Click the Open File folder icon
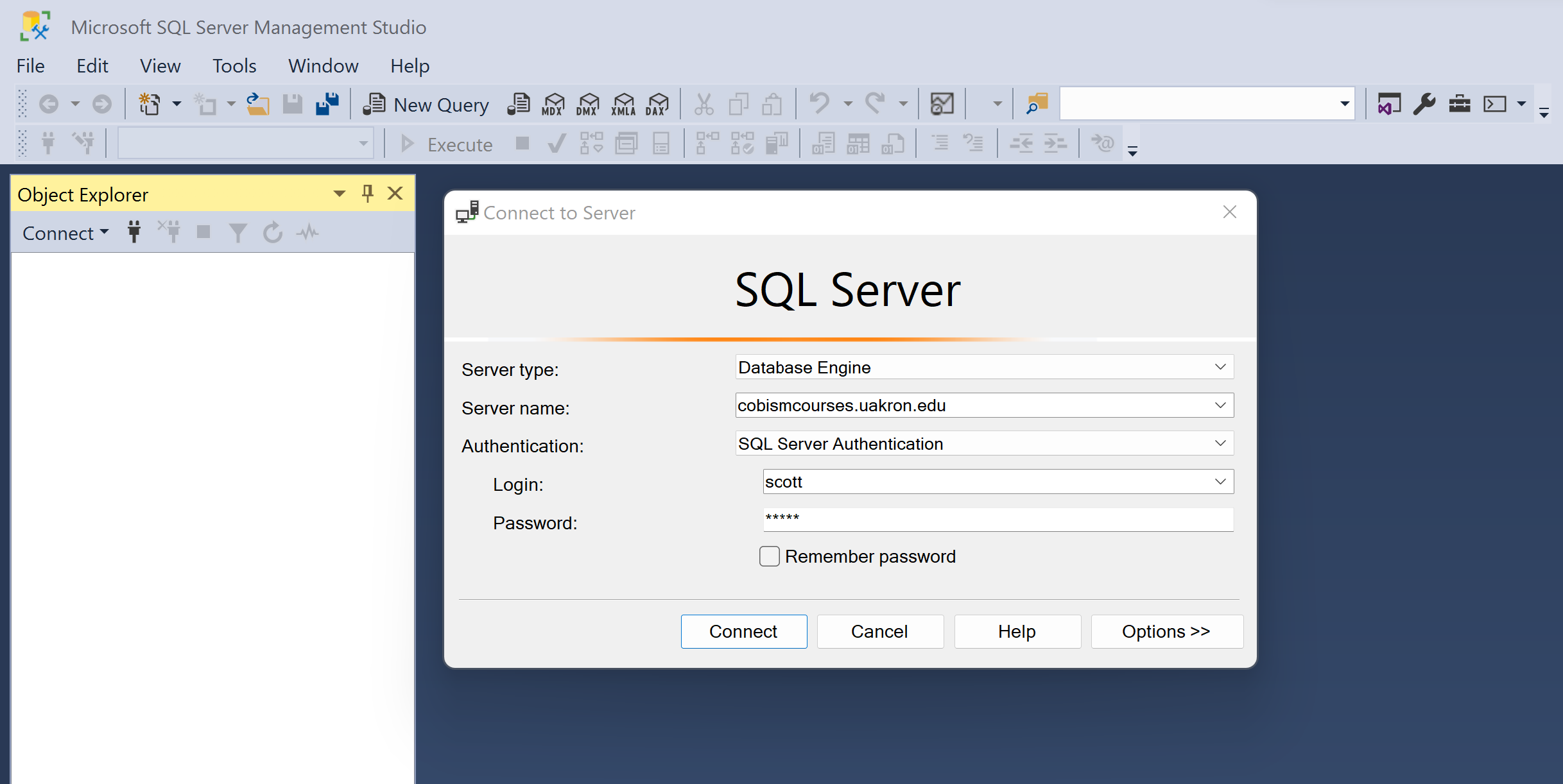The height and width of the screenshot is (784, 1563). (x=257, y=104)
